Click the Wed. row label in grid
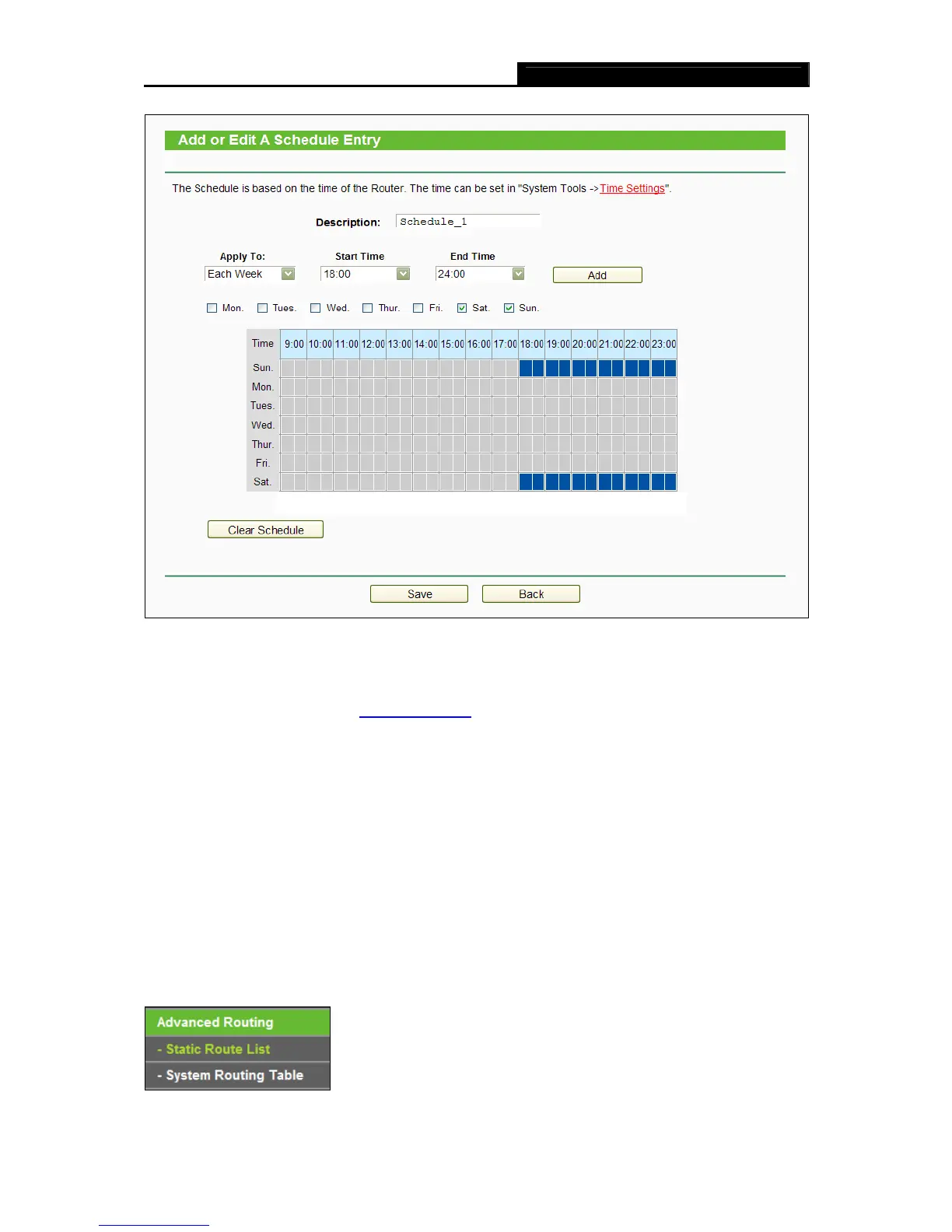 point(263,425)
